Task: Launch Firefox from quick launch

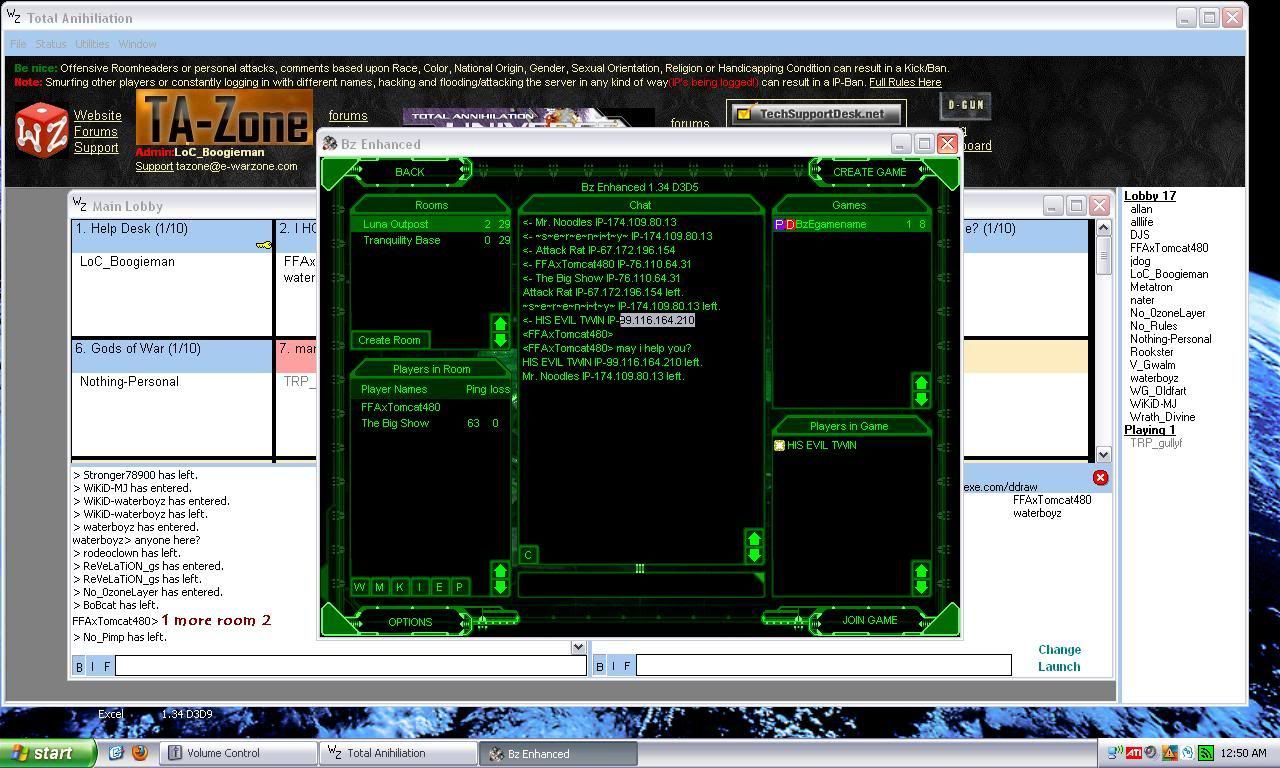Action: (x=140, y=753)
